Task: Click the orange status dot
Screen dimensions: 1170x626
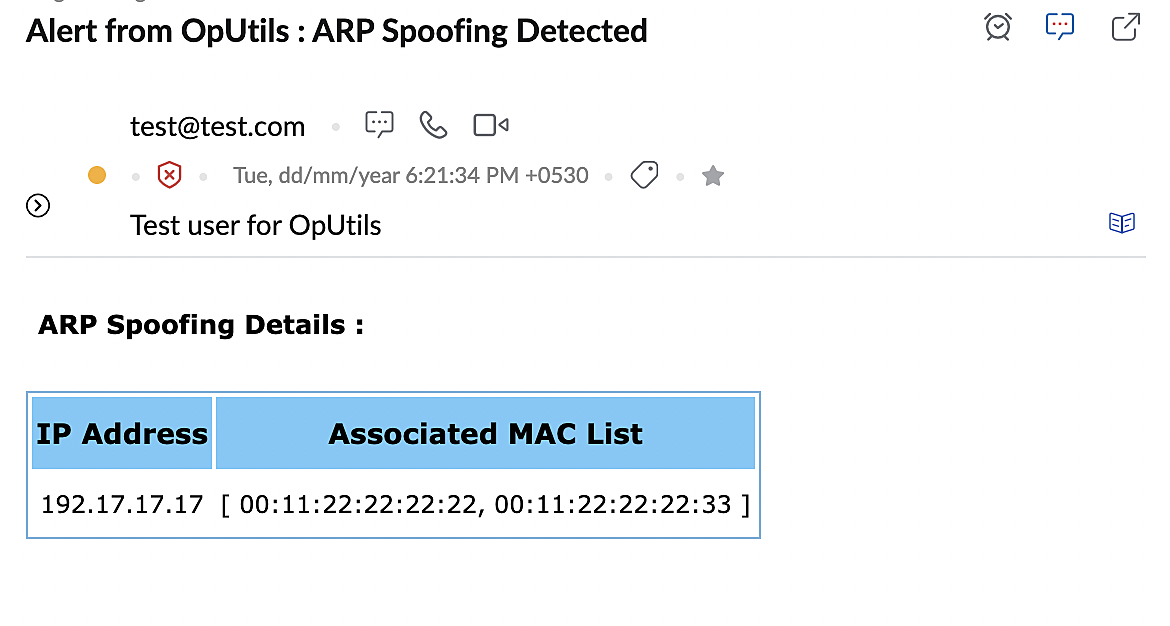Action: point(97,176)
